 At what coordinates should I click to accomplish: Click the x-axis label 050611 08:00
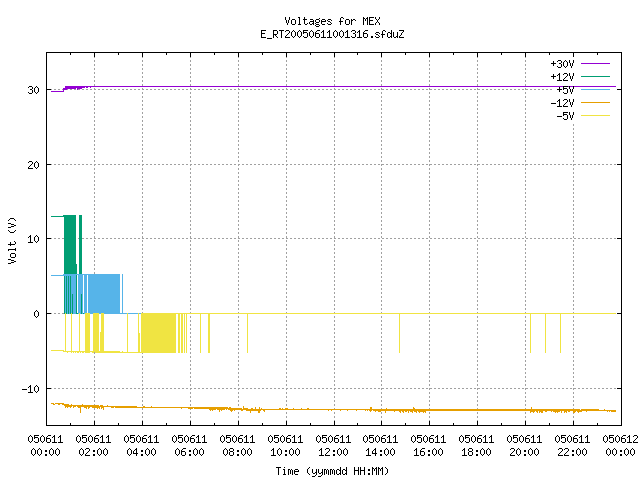[237, 446]
